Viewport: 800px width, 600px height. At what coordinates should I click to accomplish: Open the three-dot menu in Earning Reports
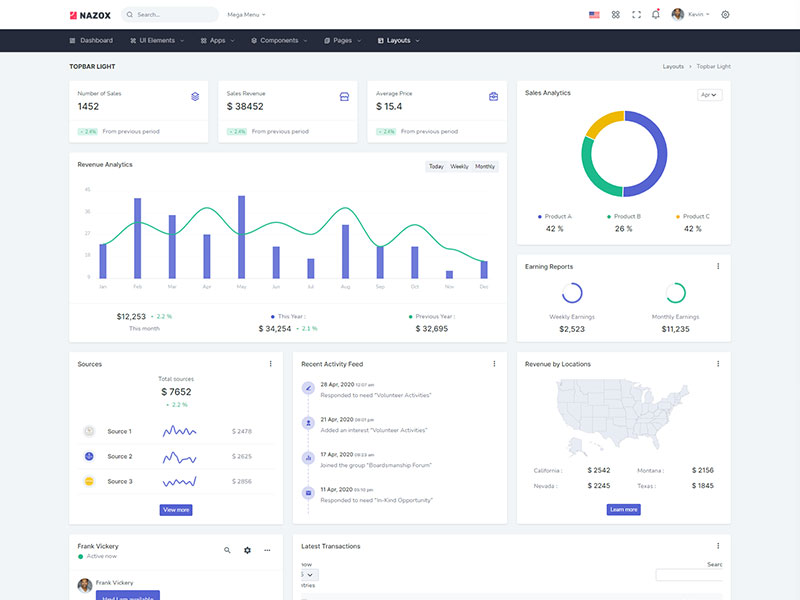pyautogui.click(x=718, y=266)
